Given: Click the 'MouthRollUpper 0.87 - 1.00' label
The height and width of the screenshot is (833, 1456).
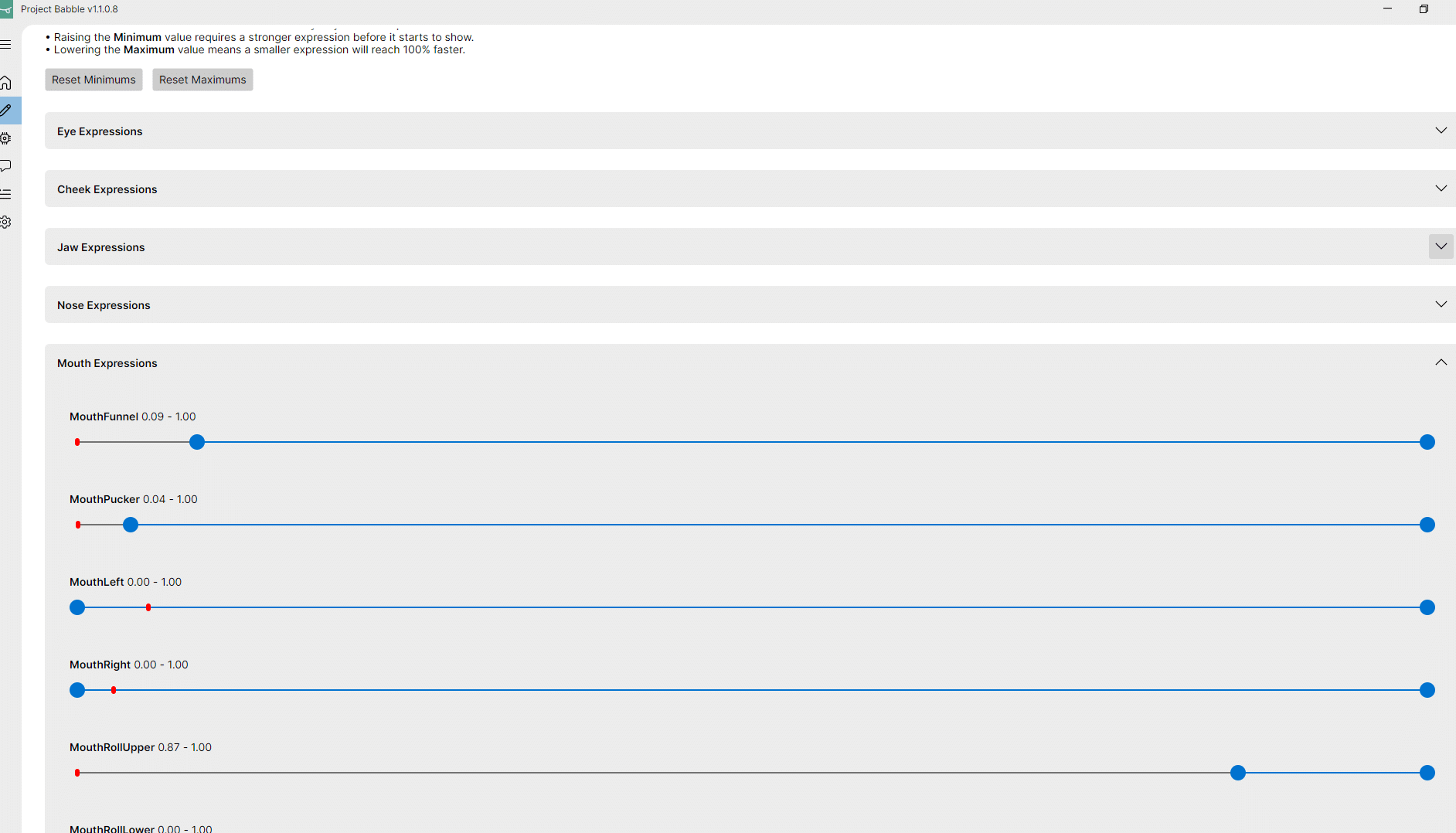Looking at the screenshot, I should click(141, 747).
